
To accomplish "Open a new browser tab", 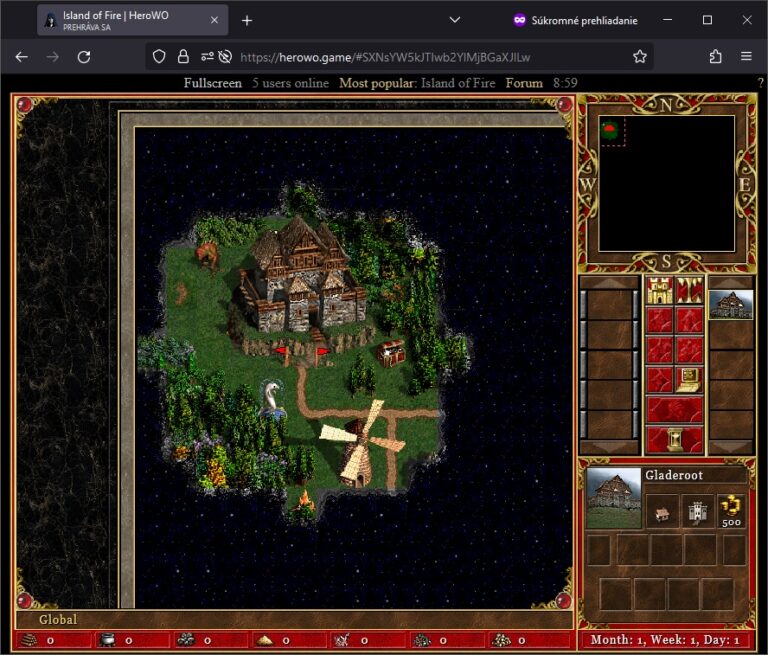I will click(x=247, y=20).
